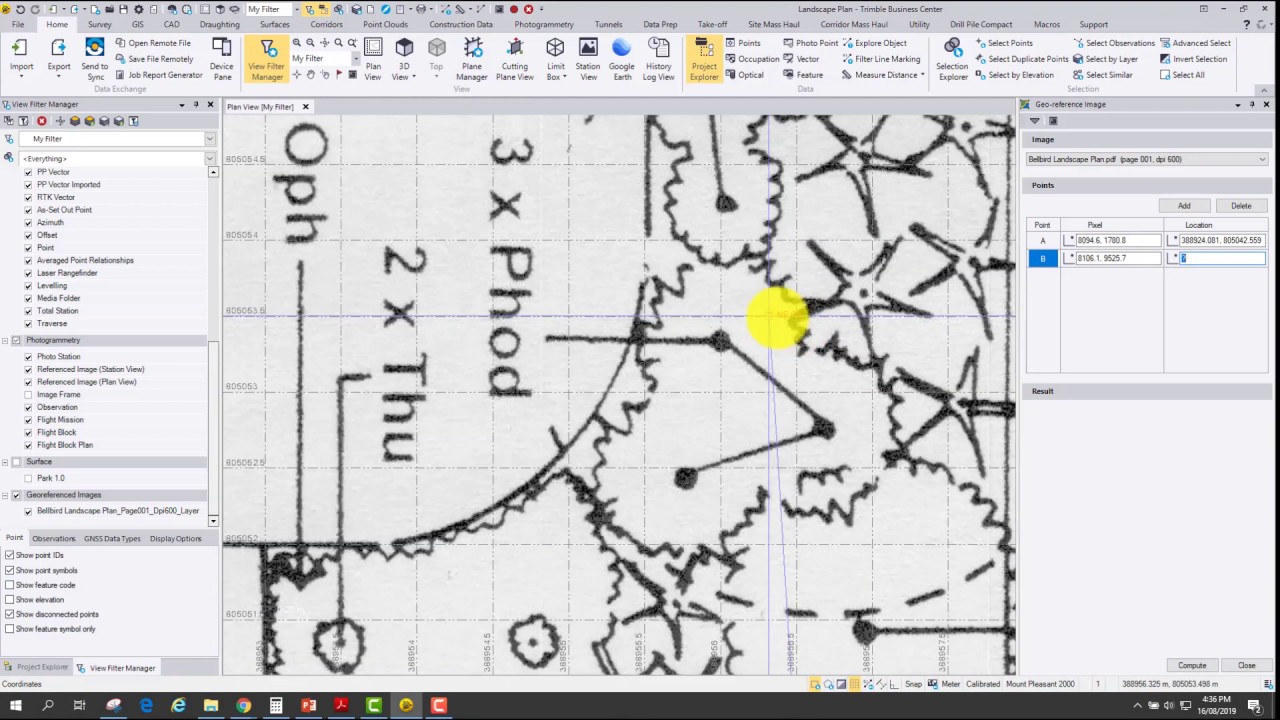This screenshot has width=1280, height=720.
Task: Open a new Plan View
Action: (373, 59)
